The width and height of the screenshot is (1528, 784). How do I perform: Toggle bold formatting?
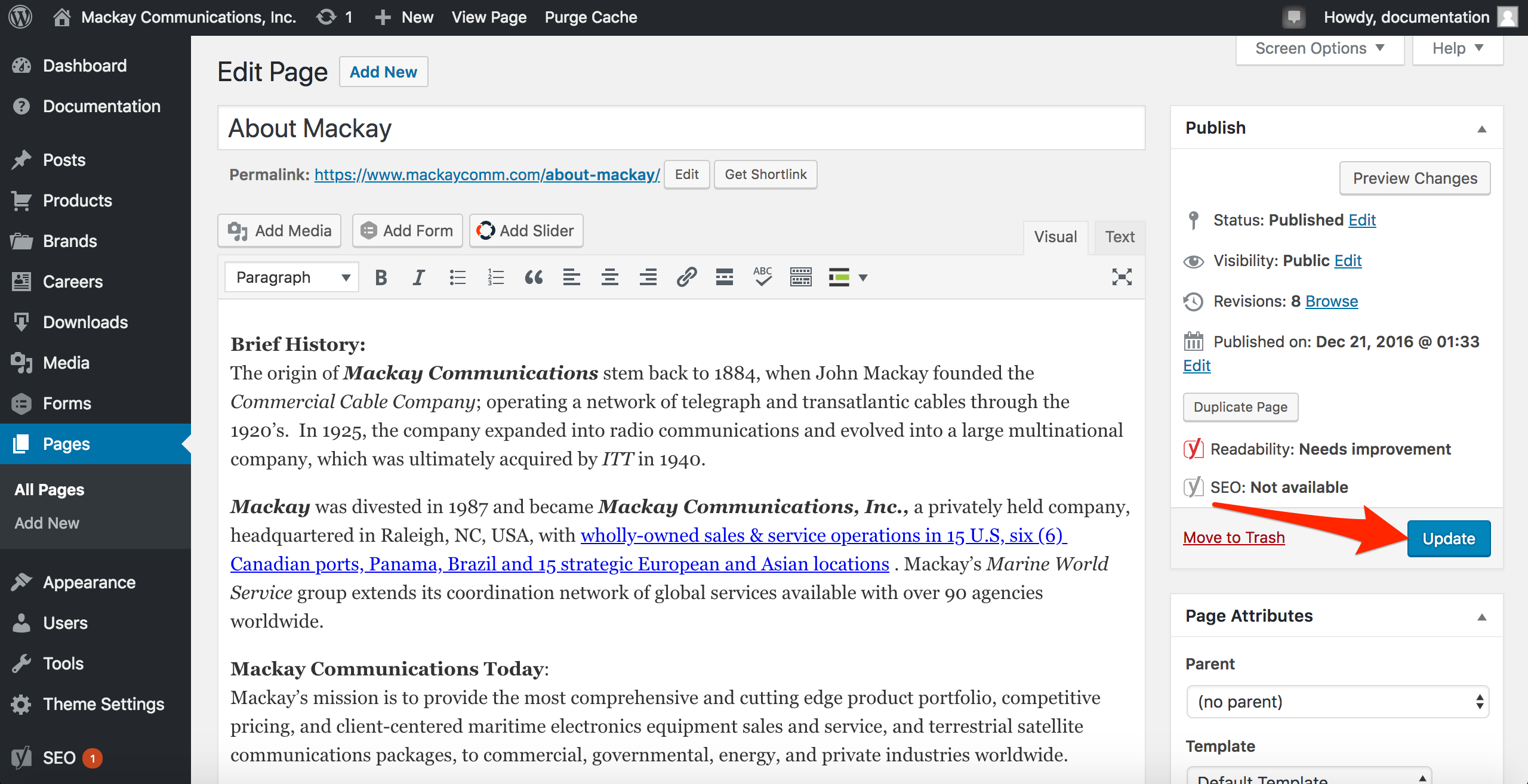click(x=381, y=277)
